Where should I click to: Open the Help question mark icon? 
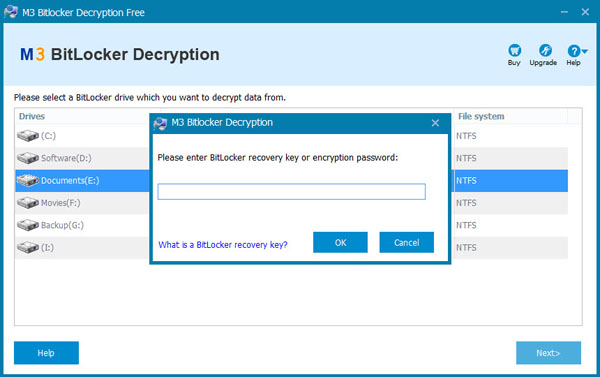point(574,51)
